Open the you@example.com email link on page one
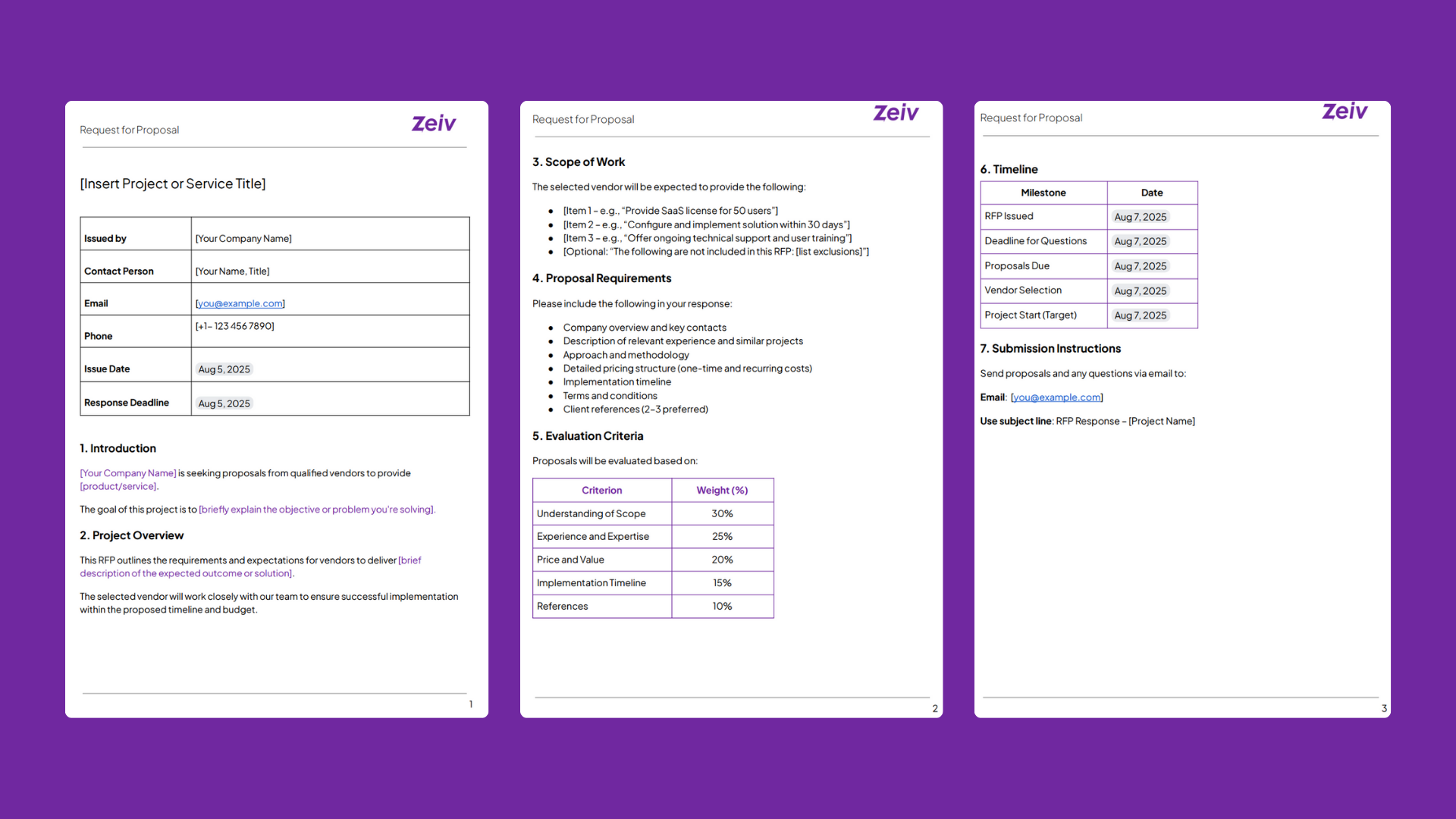Image resolution: width=1456 pixels, height=819 pixels. pyautogui.click(x=240, y=303)
